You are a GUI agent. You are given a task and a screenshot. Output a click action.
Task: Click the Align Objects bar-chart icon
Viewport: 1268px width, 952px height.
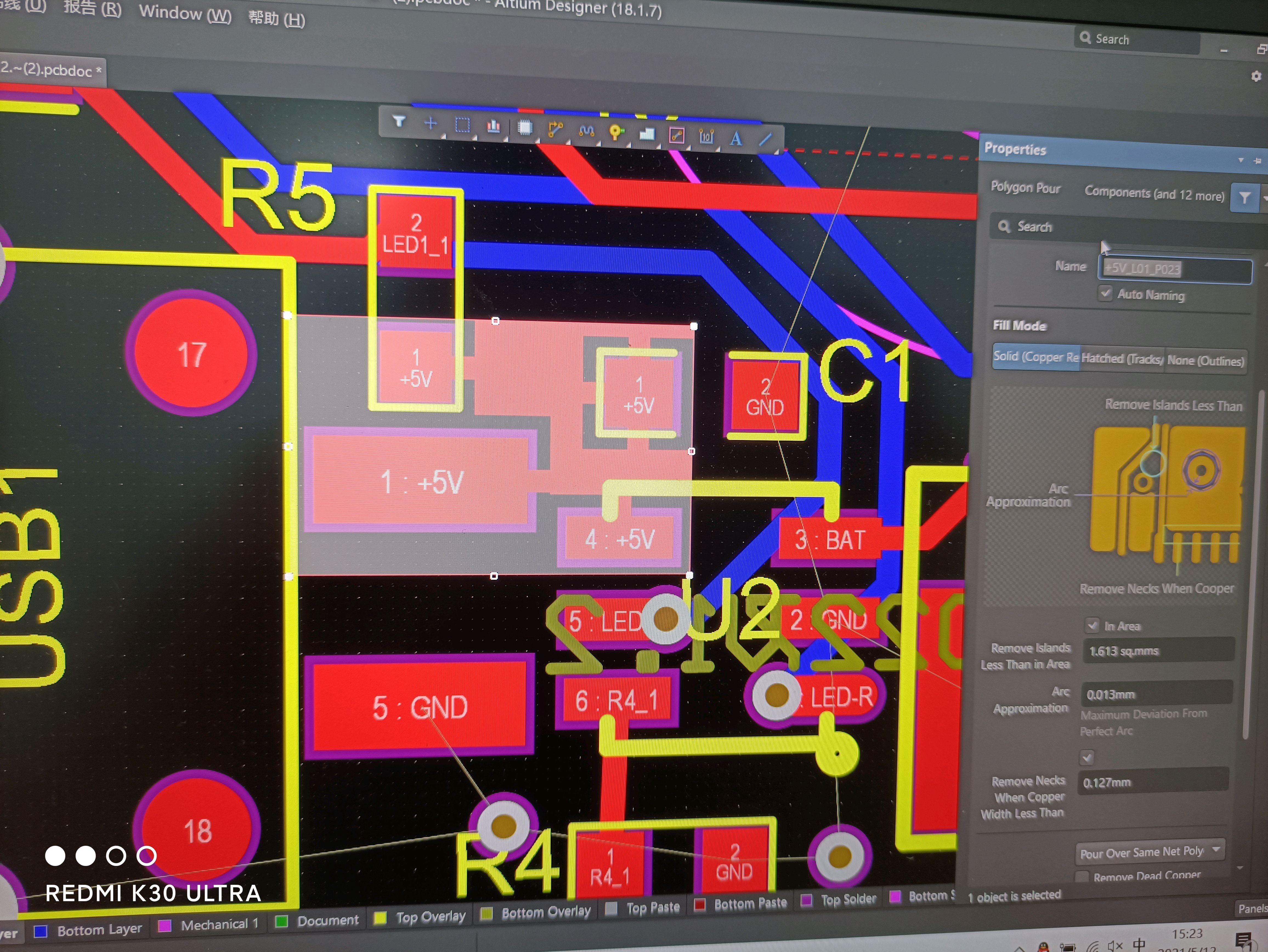494,126
